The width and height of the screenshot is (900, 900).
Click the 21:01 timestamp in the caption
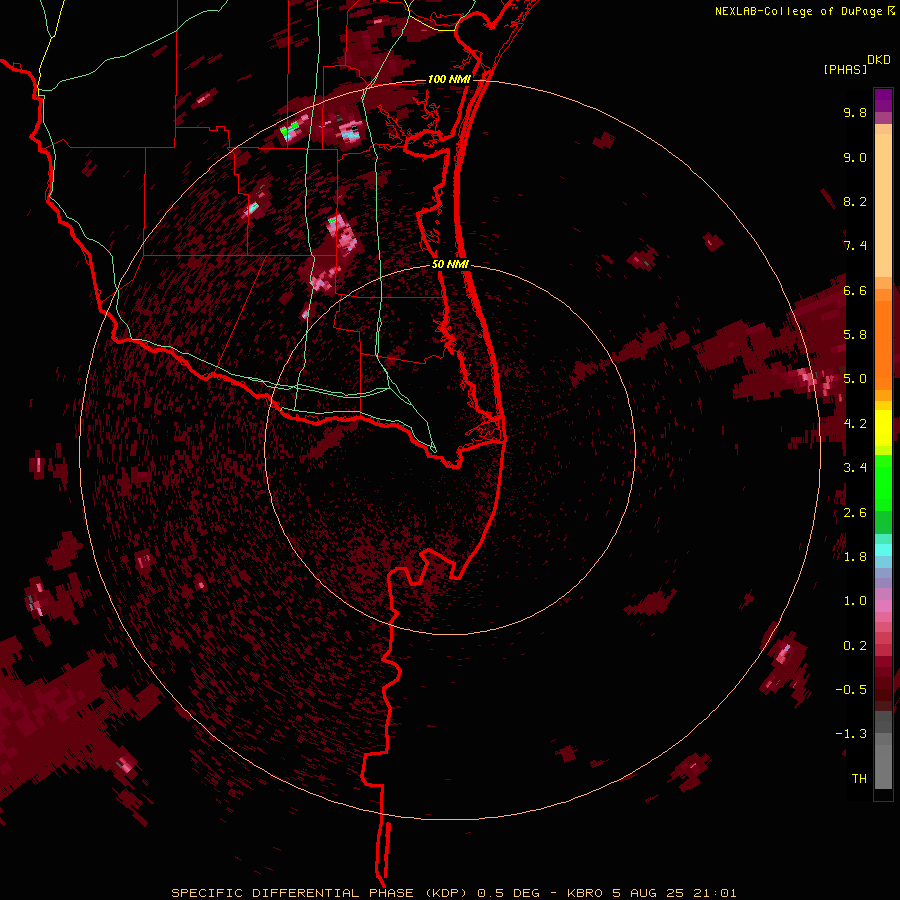point(713,893)
